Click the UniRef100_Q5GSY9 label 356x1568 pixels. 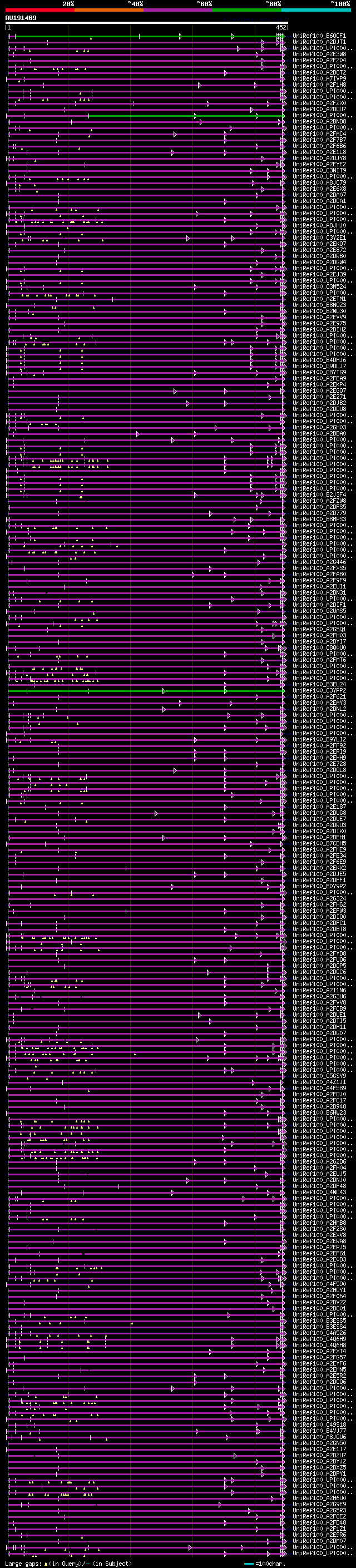(319, 1076)
